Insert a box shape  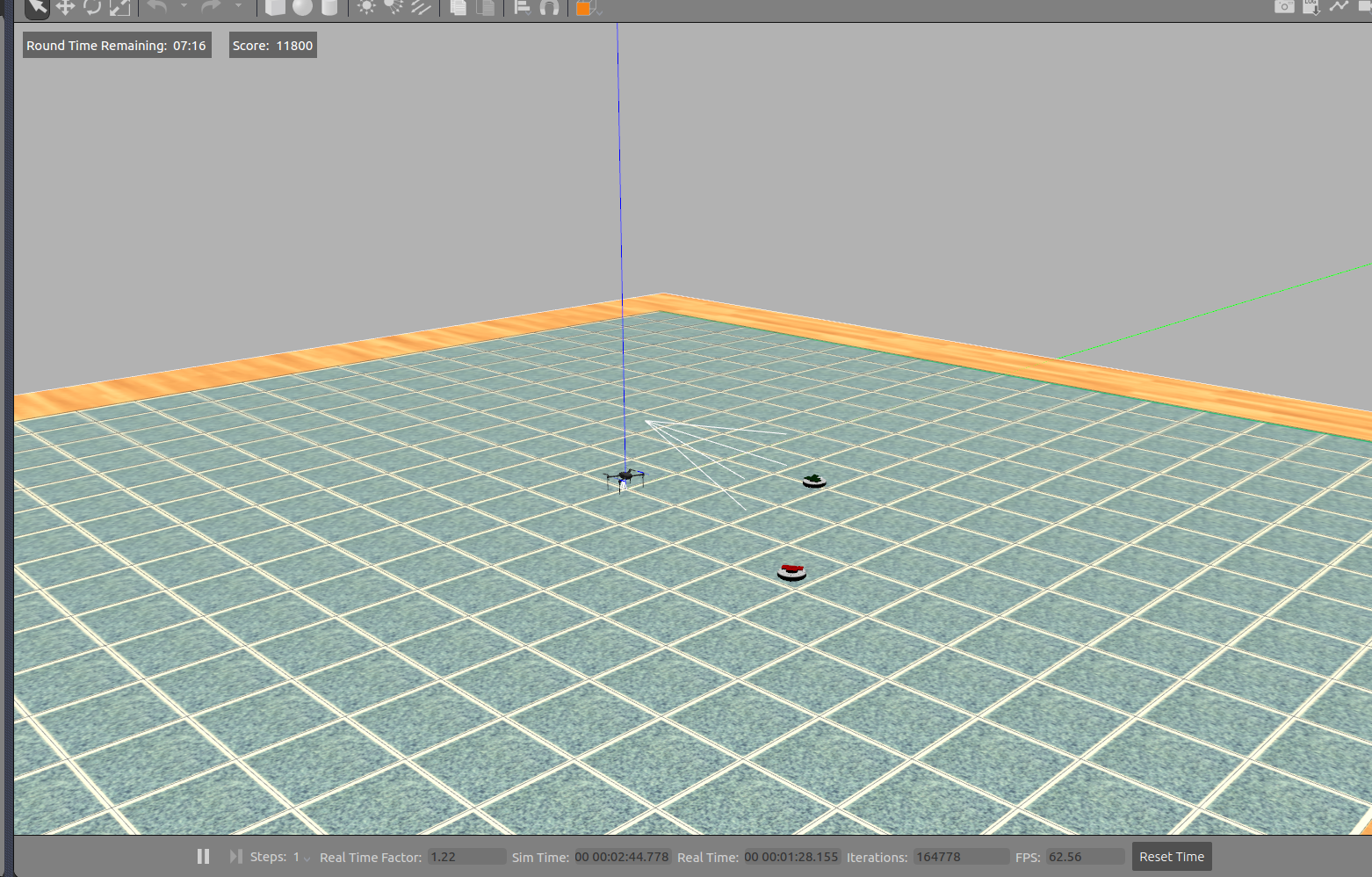click(x=275, y=7)
